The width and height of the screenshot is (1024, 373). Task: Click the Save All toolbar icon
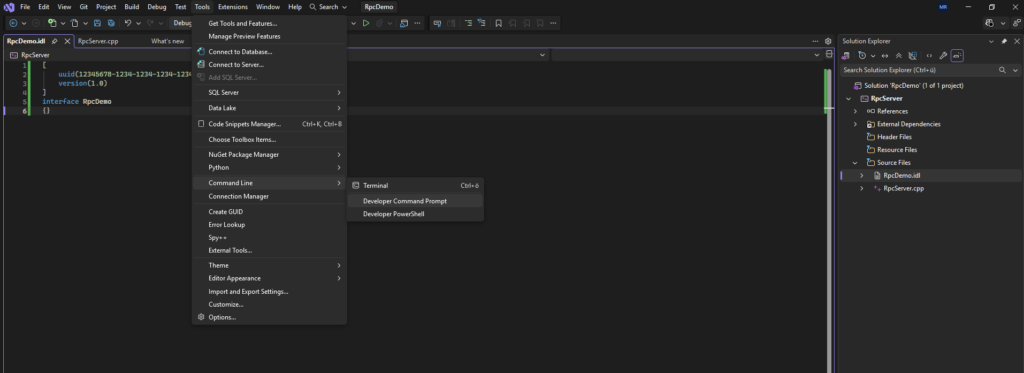pos(111,23)
